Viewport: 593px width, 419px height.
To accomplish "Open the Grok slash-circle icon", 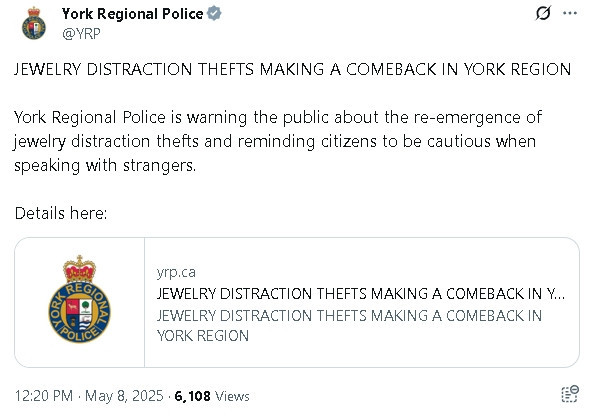I will click(543, 13).
